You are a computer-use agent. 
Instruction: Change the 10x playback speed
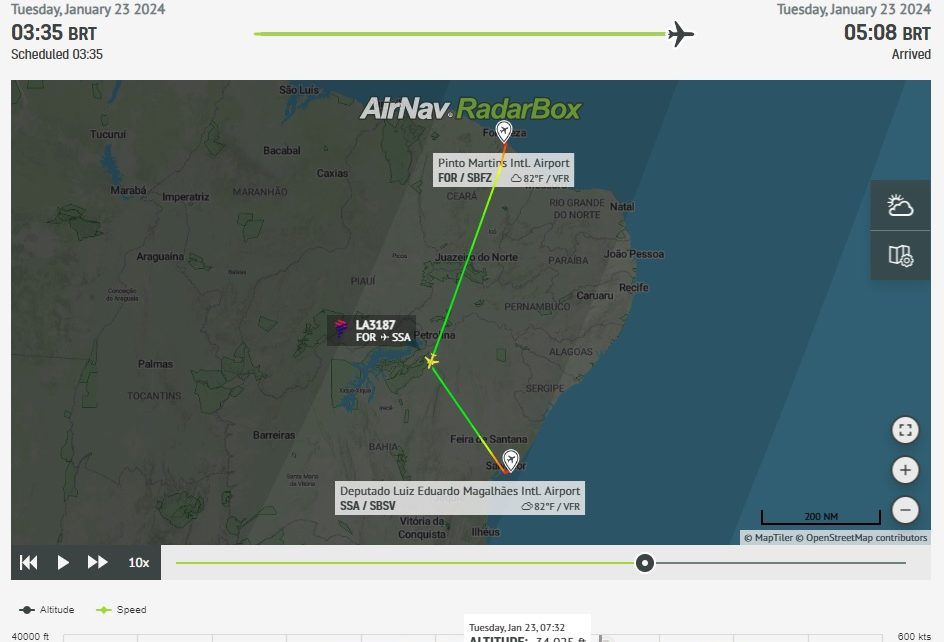point(138,563)
